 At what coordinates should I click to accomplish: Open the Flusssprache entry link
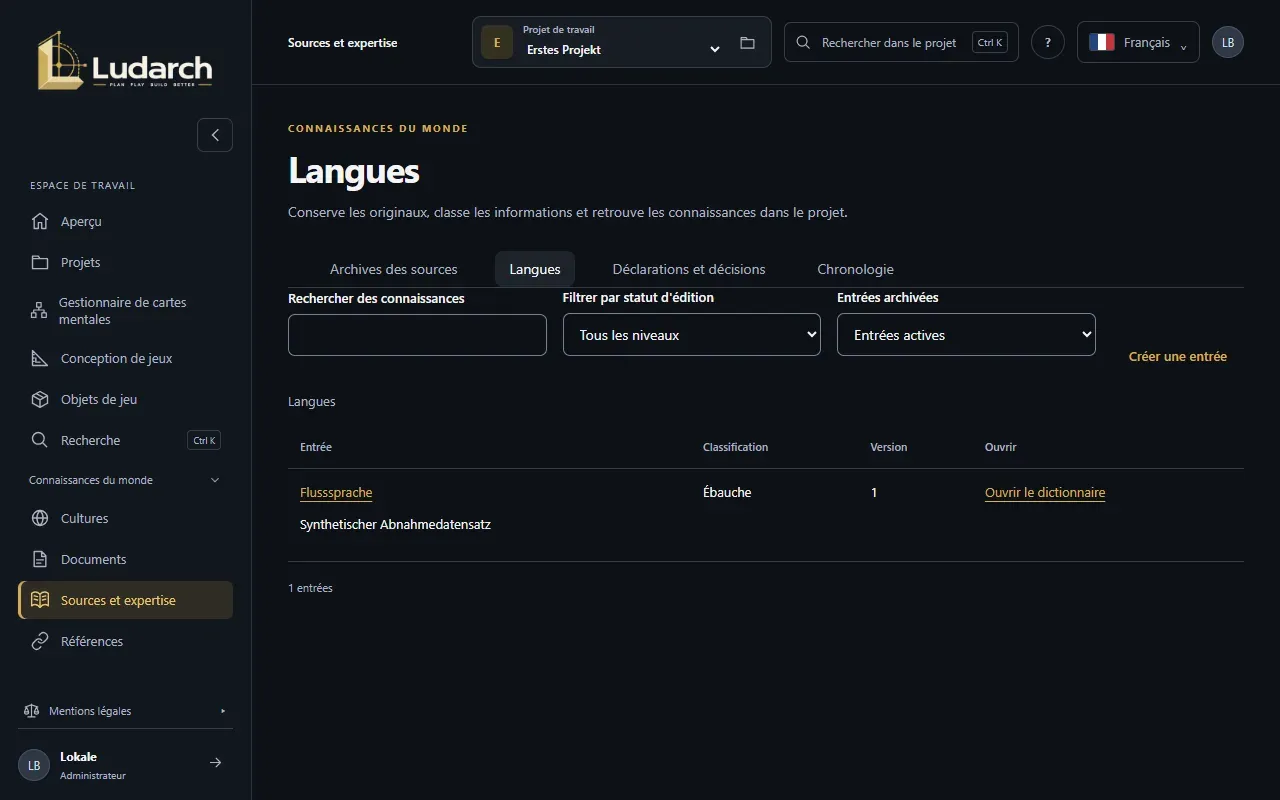point(336,493)
